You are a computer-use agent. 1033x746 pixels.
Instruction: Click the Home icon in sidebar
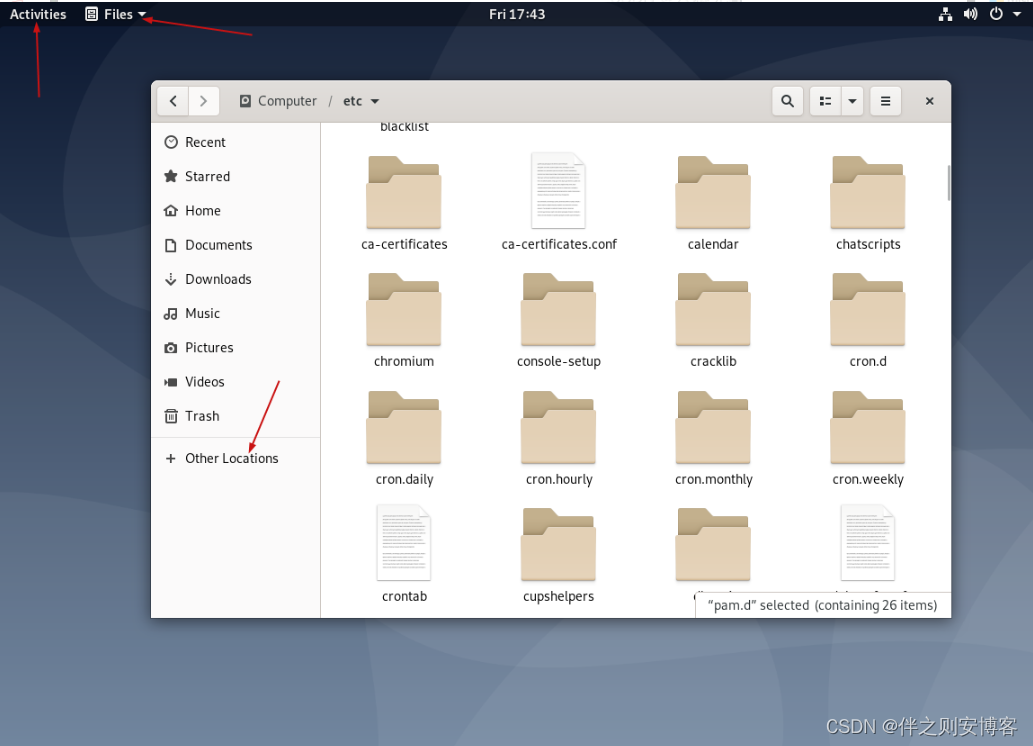click(x=171, y=210)
